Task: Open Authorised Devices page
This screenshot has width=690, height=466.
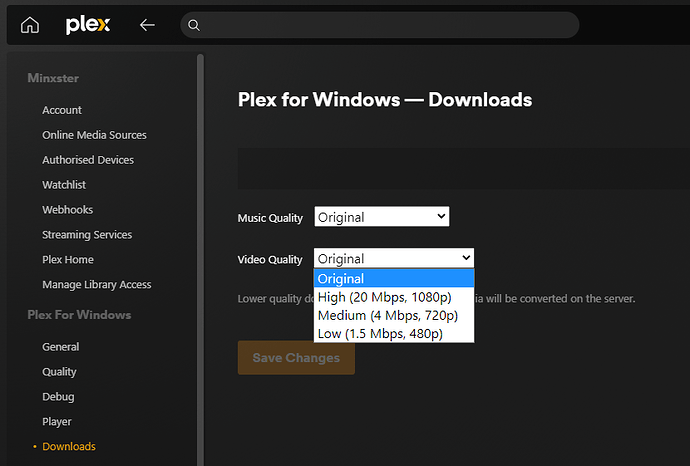Action: (x=88, y=160)
